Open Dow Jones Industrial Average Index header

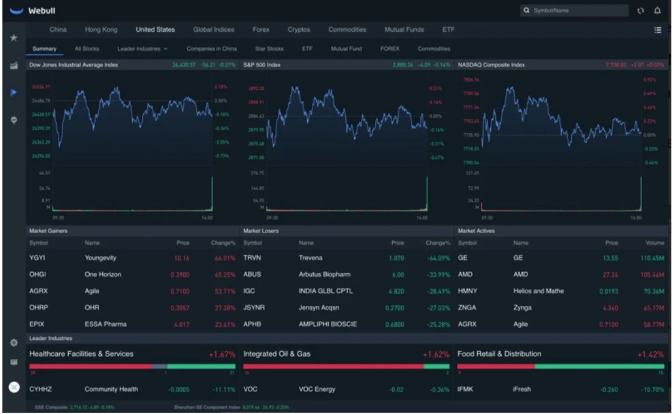coord(132,65)
